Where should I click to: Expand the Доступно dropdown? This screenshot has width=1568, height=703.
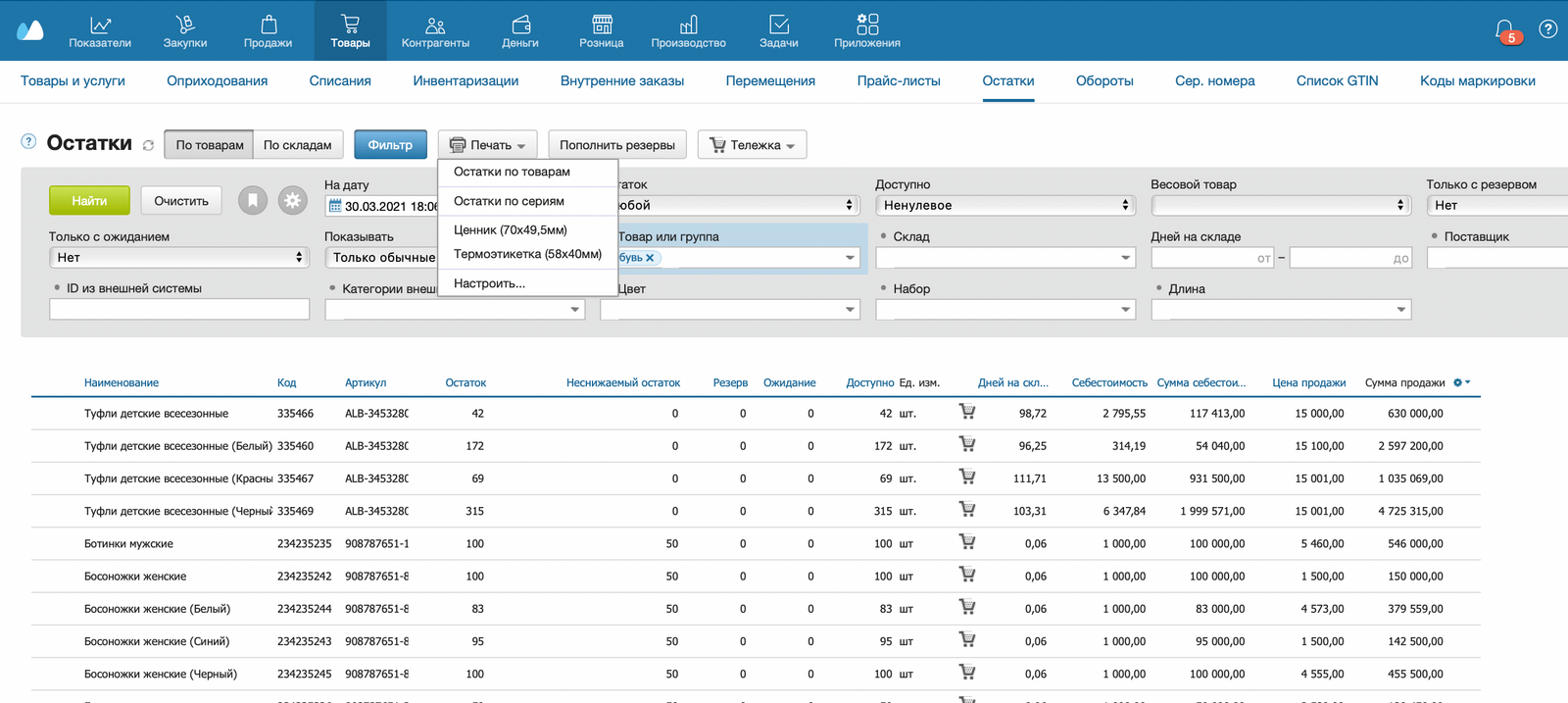coord(1004,205)
